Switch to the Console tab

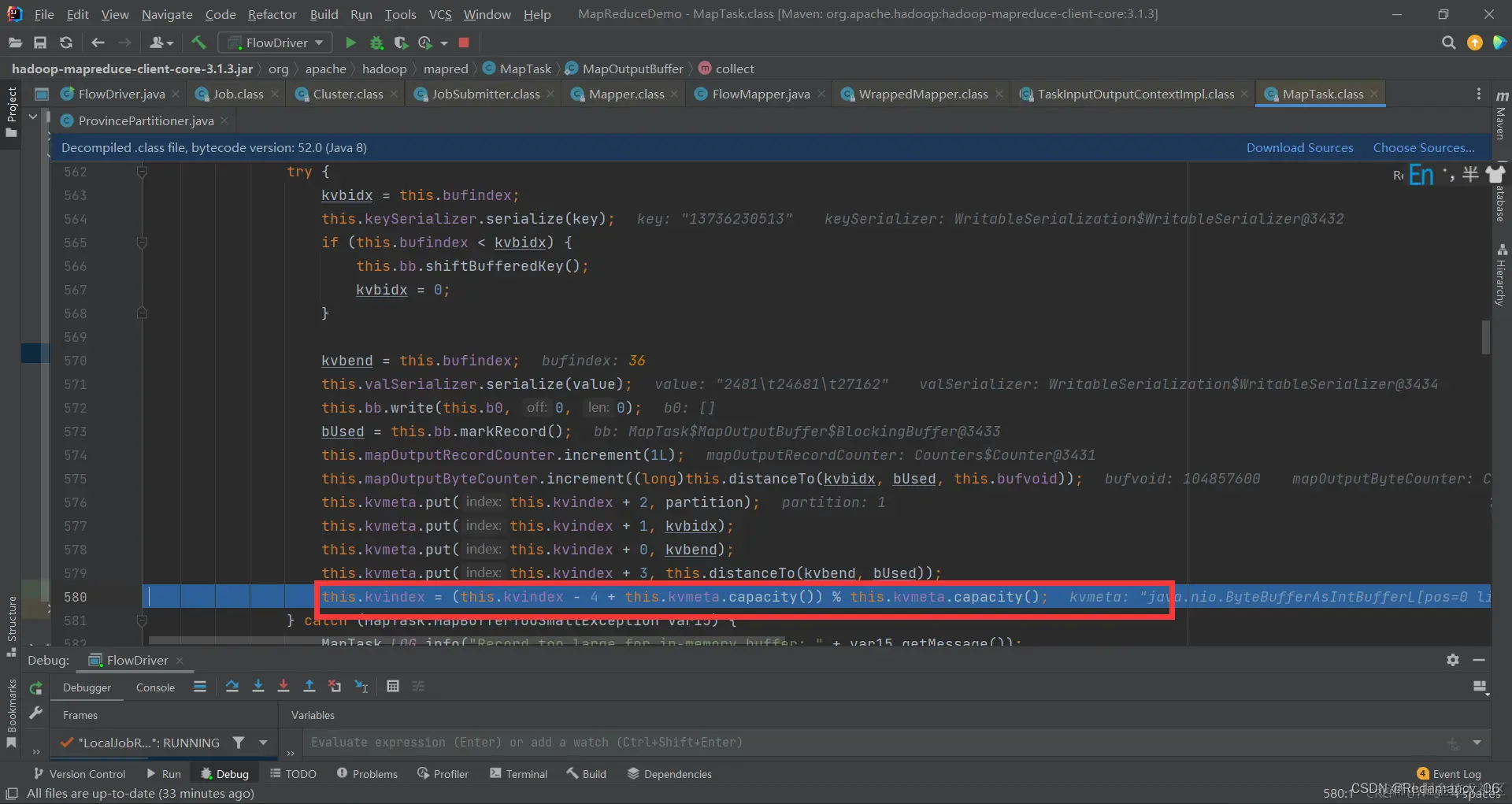pos(155,687)
